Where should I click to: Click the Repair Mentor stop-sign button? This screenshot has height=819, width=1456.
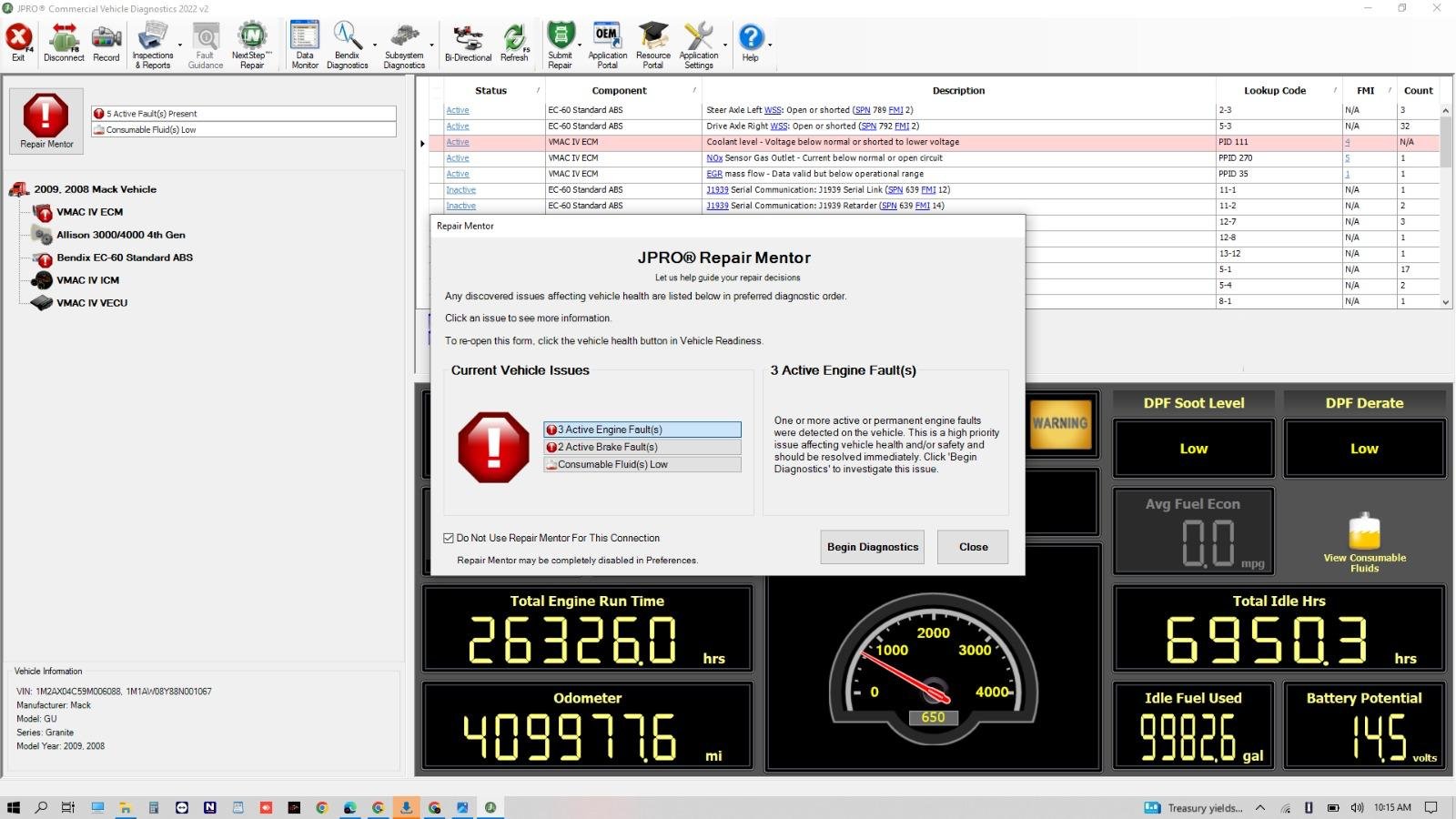tap(46, 120)
